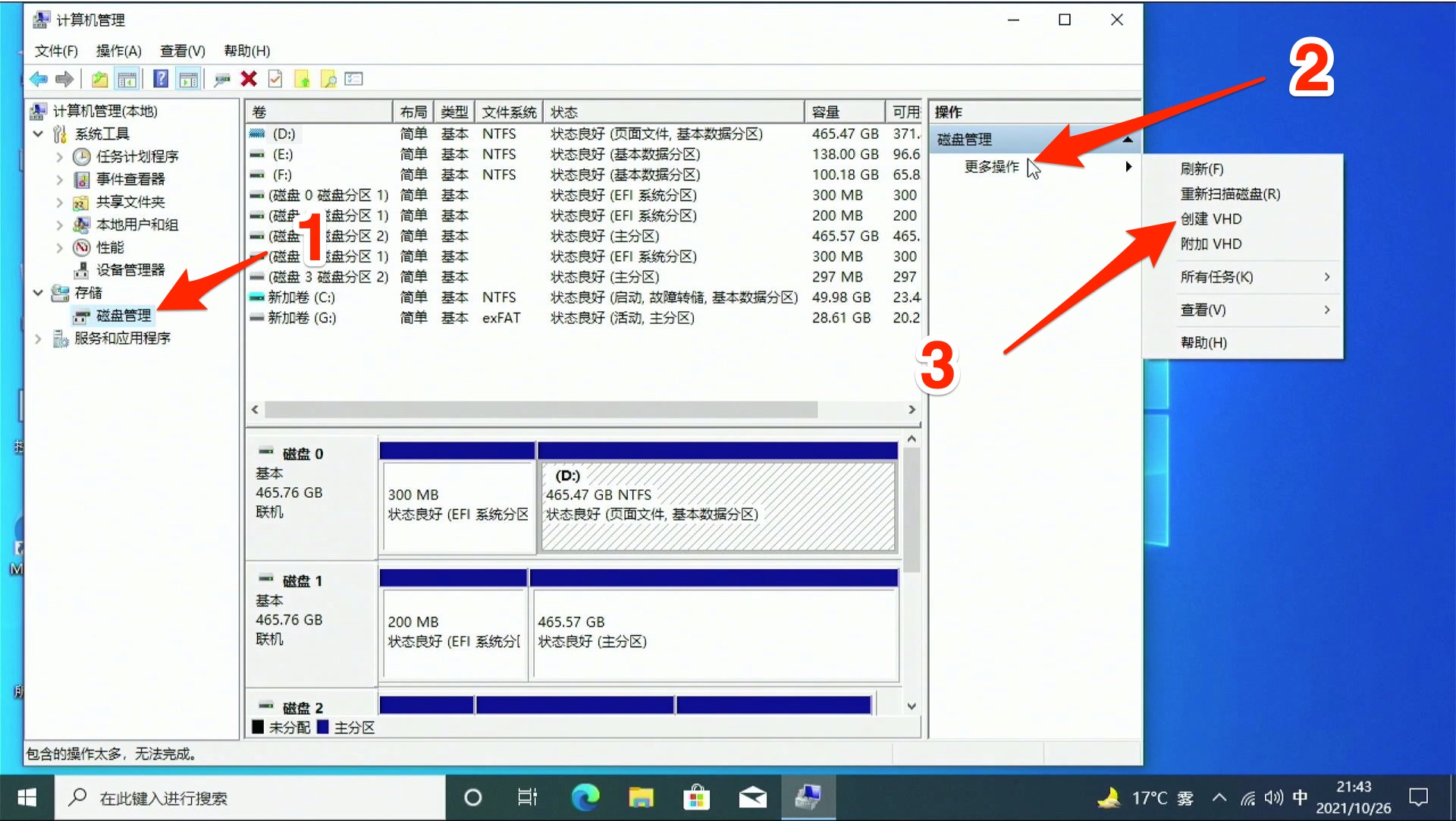Open File Explorer from the taskbar
The image size is (1456, 821).
641,797
